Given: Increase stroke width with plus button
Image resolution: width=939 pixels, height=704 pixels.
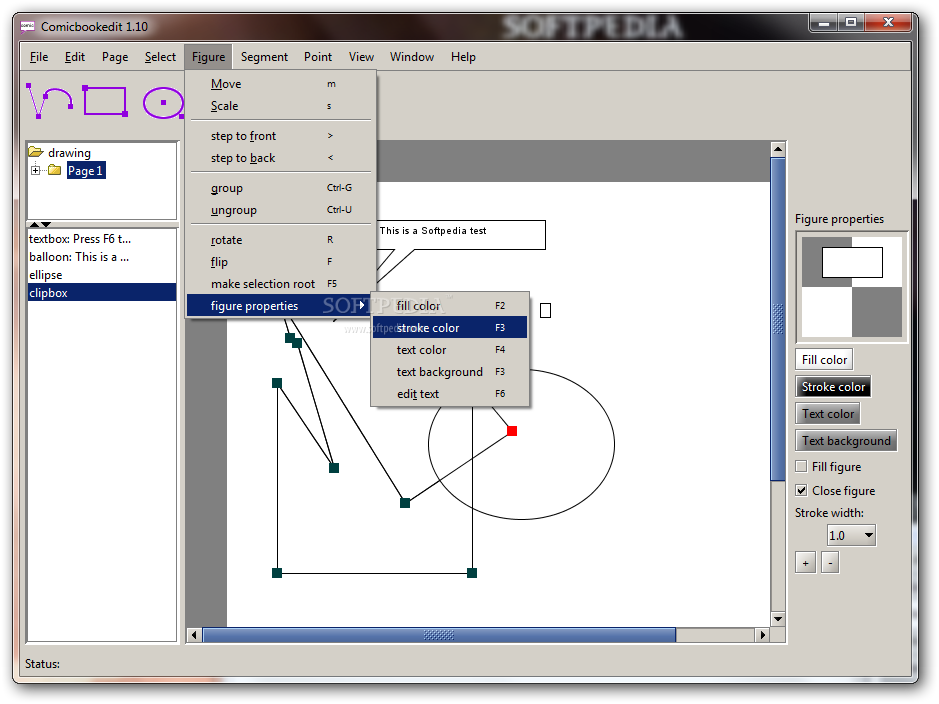Looking at the screenshot, I should coord(805,563).
